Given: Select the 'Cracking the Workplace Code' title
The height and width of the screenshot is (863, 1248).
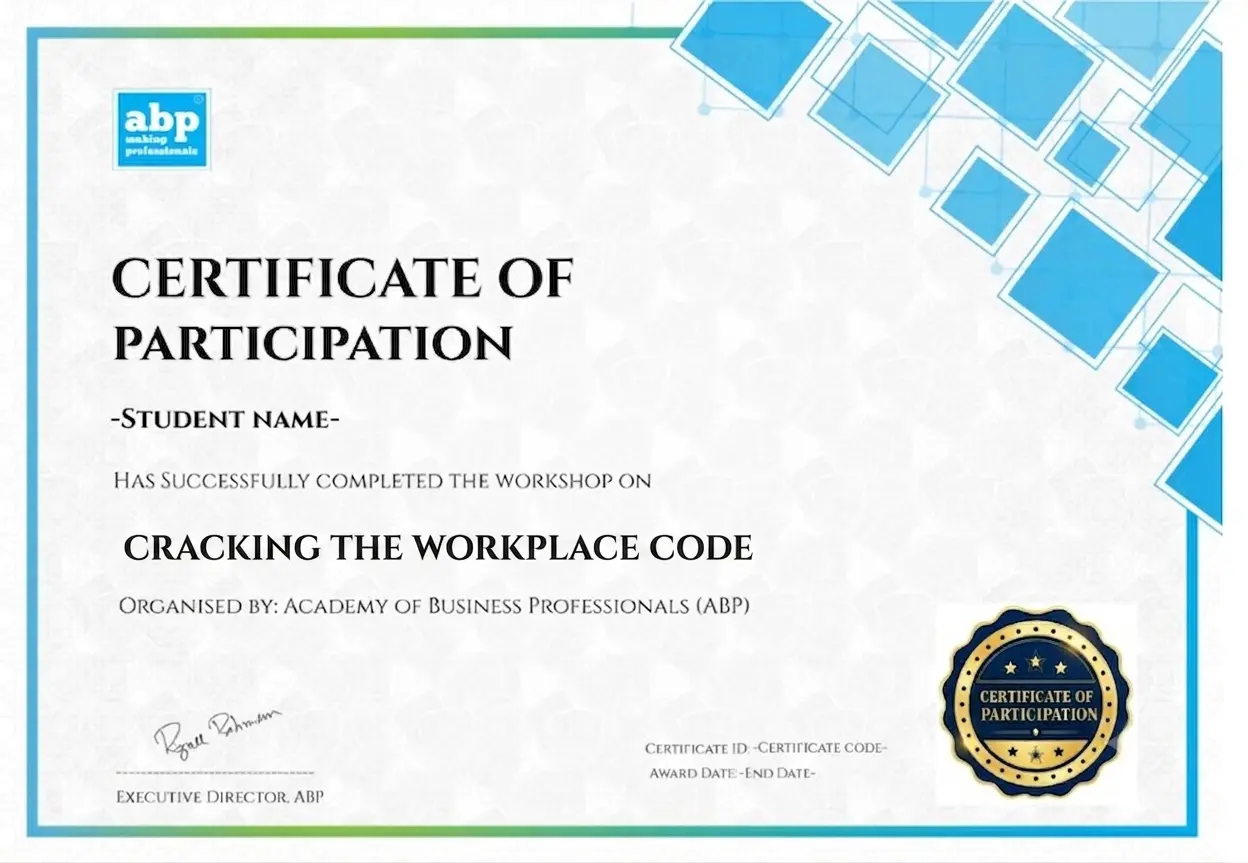Looking at the screenshot, I should click(438, 547).
